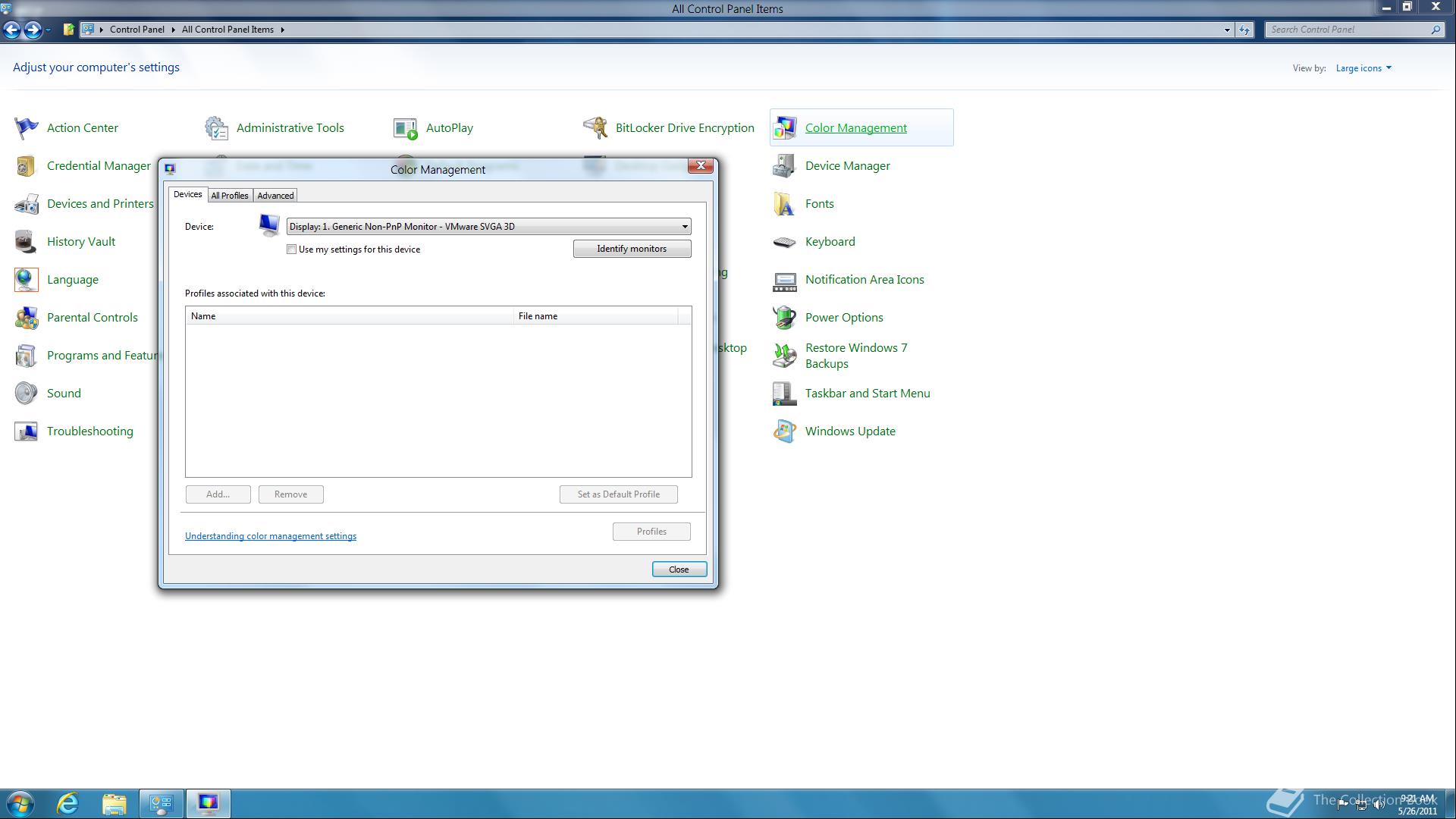Expand the All Control Panel Items breadcrumb arrow
The image size is (1456, 819).
coord(282,30)
